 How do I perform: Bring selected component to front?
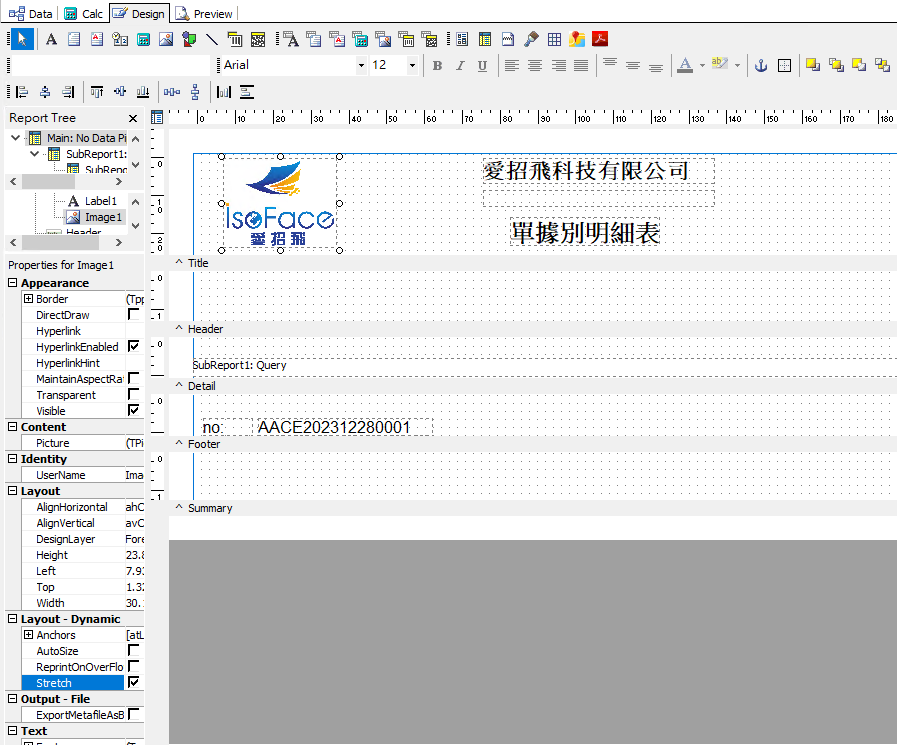pyautogui.click(x=812, y=65)
